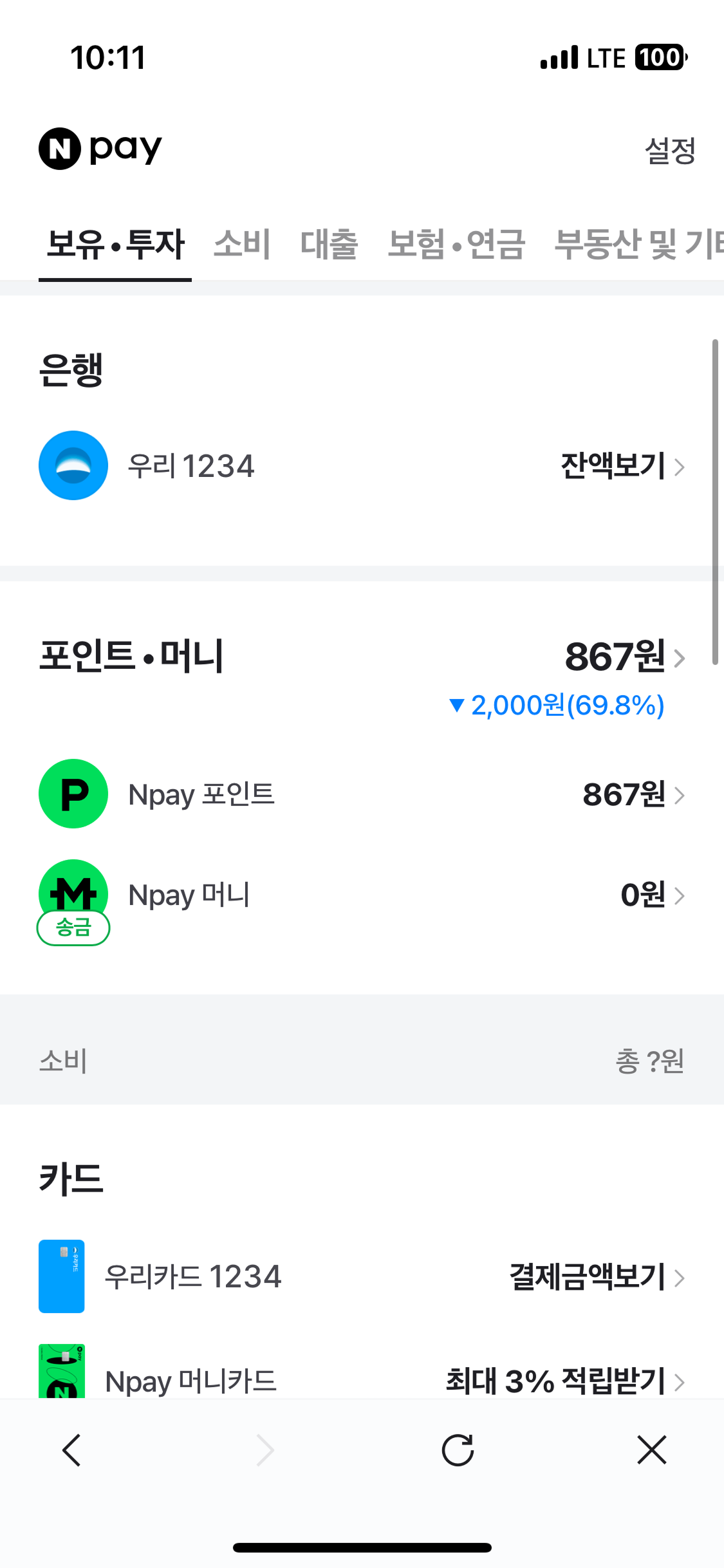Close the web view with the X icon
724x1568 pixels.
click(651, 1450)
